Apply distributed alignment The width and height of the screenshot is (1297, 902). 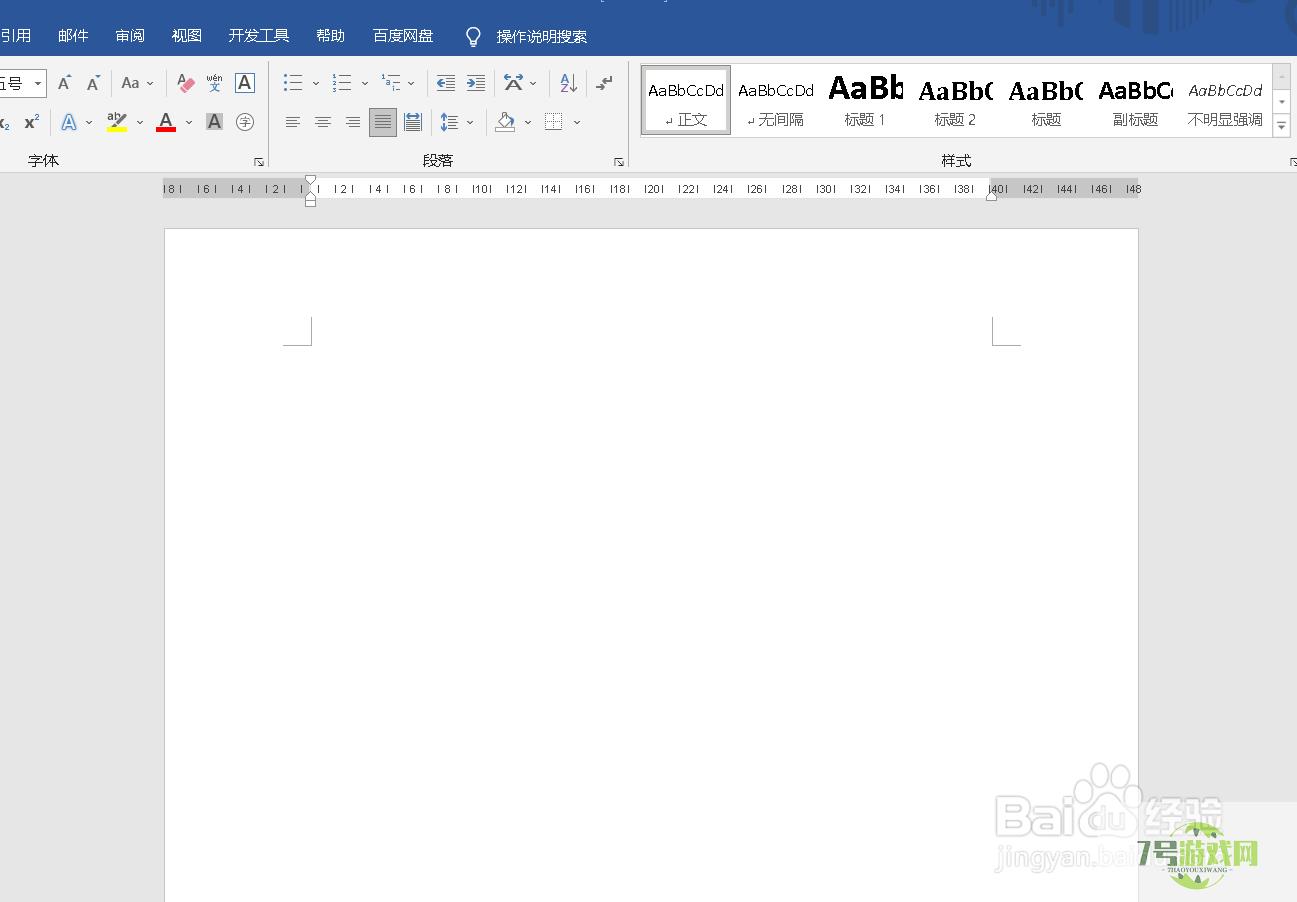(413, 122)
